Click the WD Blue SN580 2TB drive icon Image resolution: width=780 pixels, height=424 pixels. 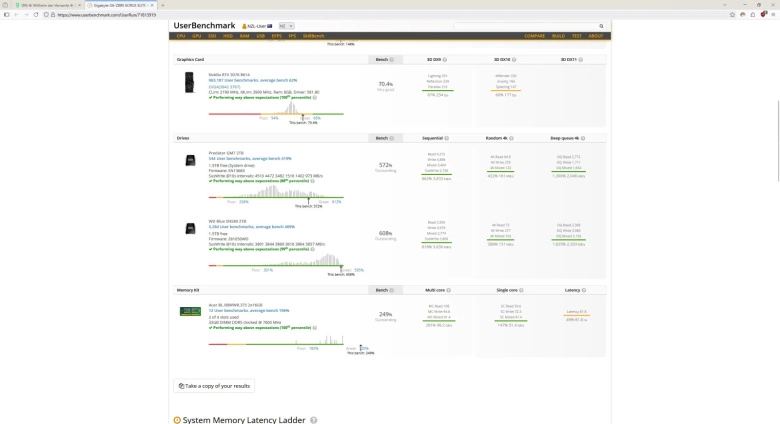click(190, 229)
